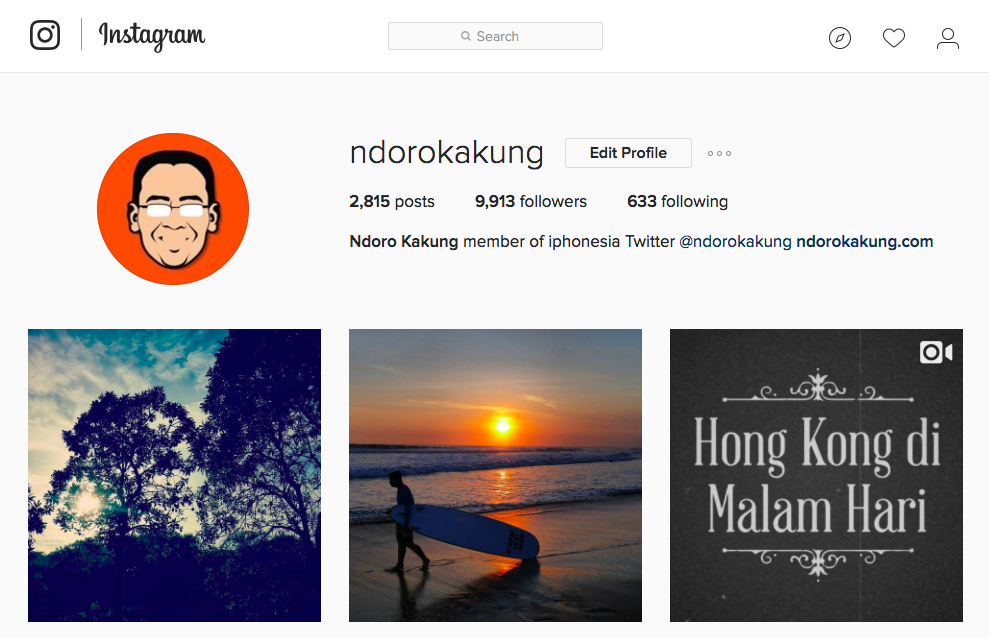Go to profile via person icon
Image resolution: width=989 pixels, height=638 pixels.
pos(947,38)
